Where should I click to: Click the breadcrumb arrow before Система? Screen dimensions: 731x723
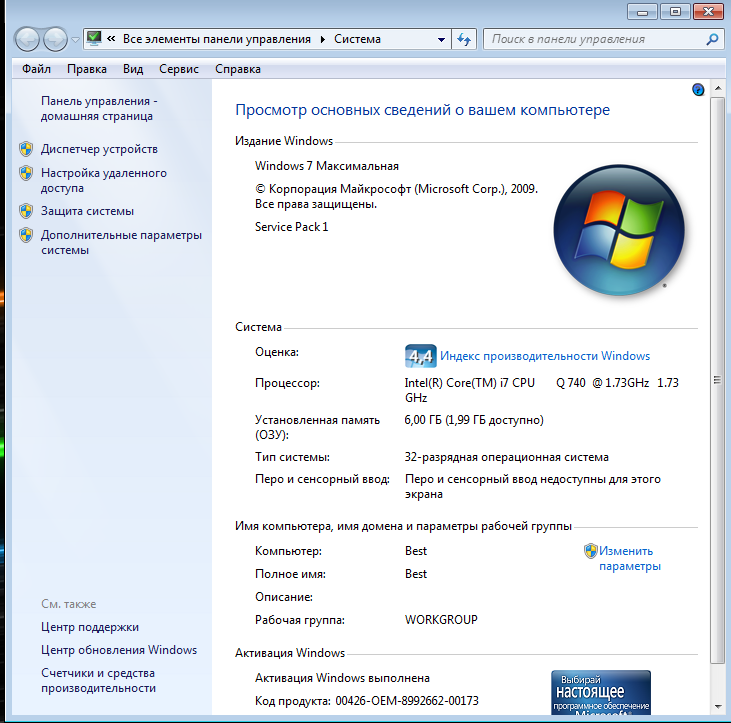[x=322, y=40]
